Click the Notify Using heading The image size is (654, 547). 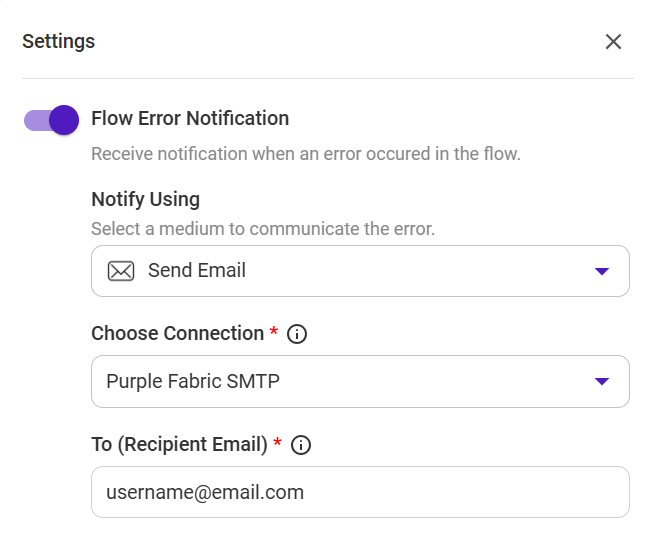tap(146, 199)
